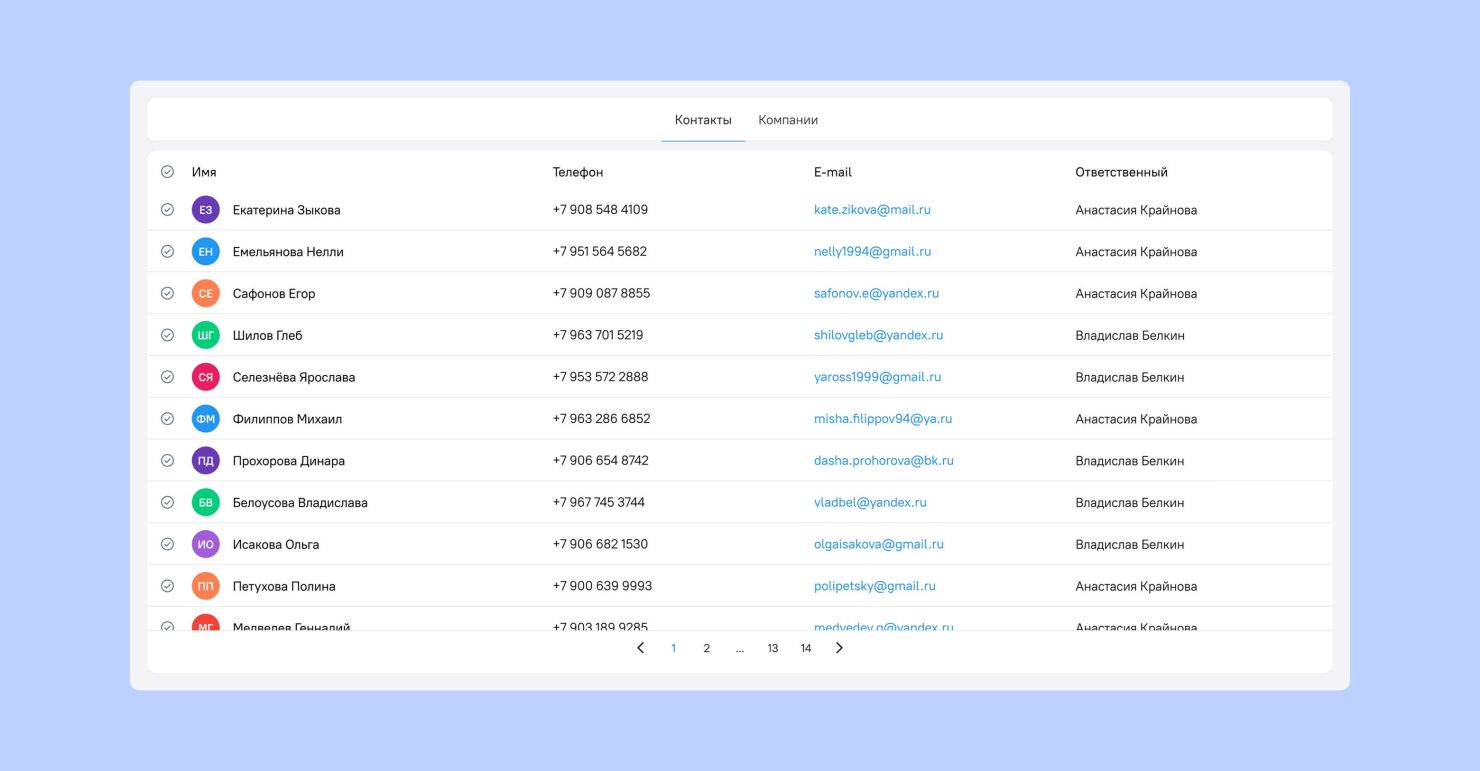This screenshot has width=1480, height=771.
Task: Click phone number +7 900 639 9993
Action: pyautogui.click(x=602, y=586)
